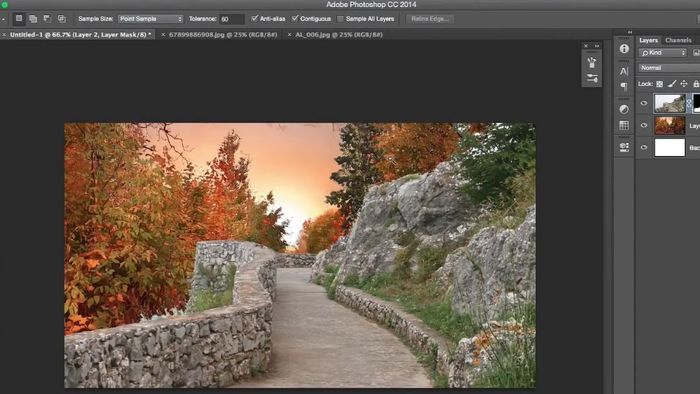Close the floating brush panel group
Screen dimensions: 700x394
[586, 46]
